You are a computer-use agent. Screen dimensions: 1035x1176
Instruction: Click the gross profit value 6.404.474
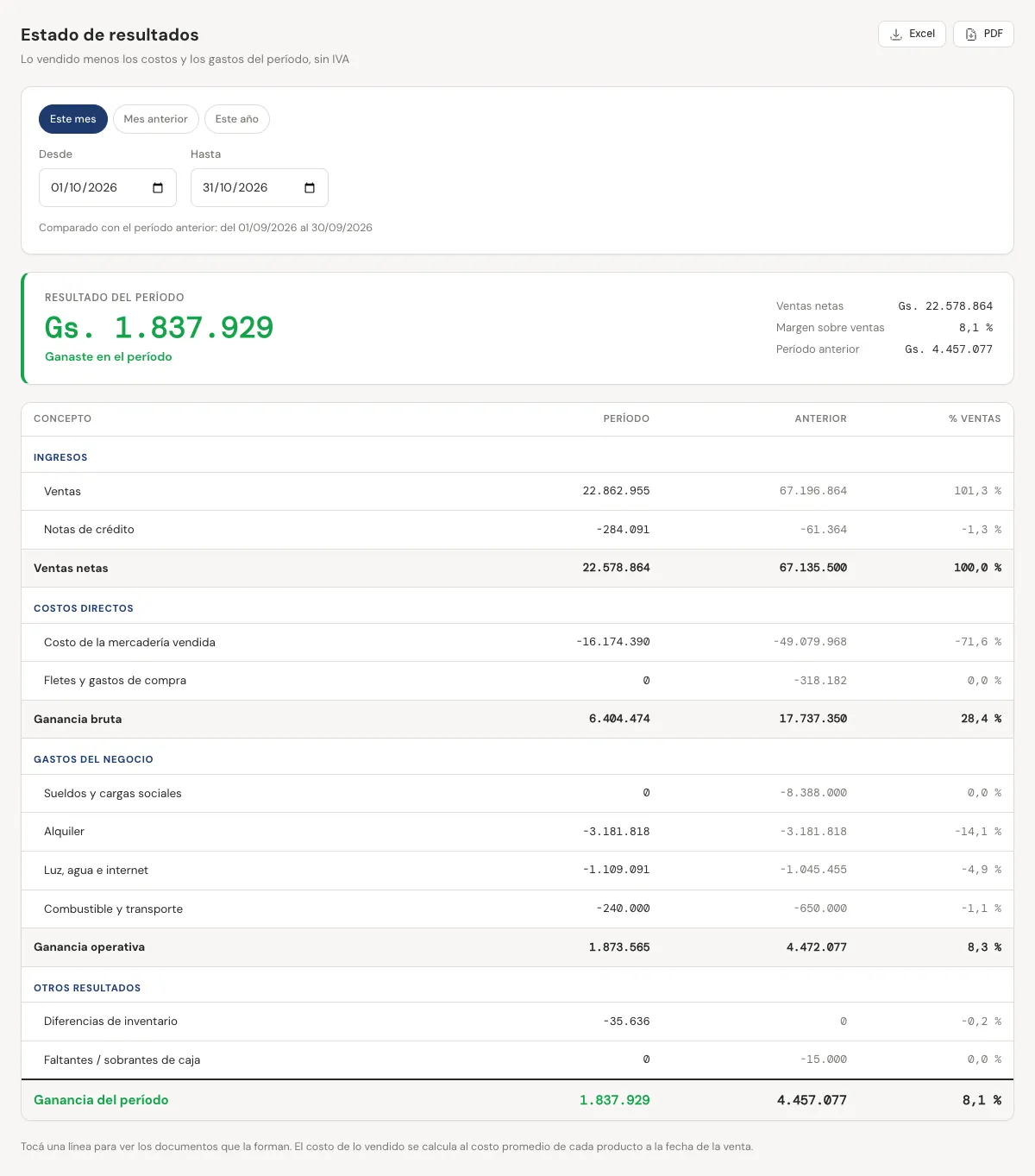619,719
